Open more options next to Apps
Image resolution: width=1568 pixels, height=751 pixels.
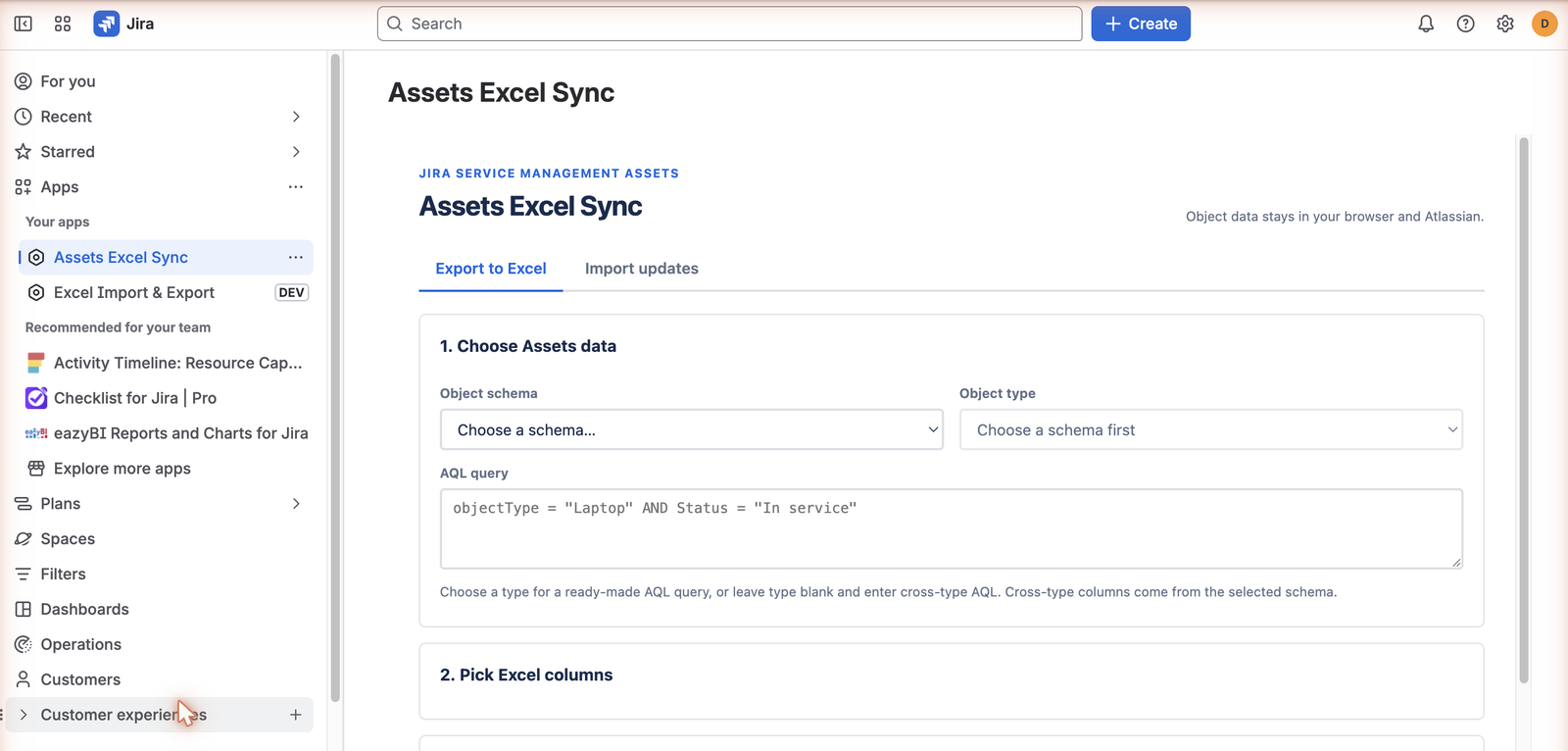click(x=296, y=187)
